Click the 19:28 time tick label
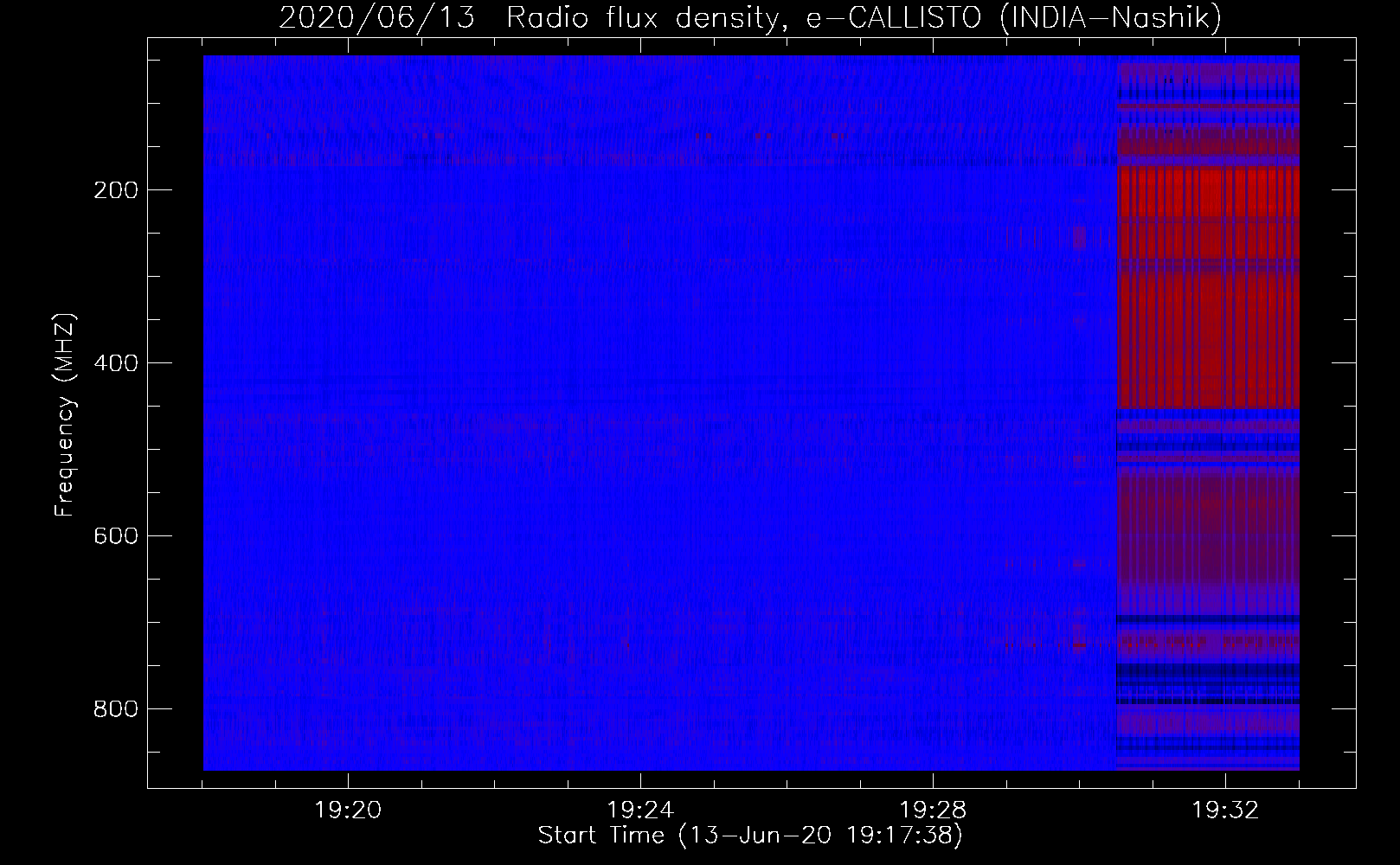 coord(933,811)
